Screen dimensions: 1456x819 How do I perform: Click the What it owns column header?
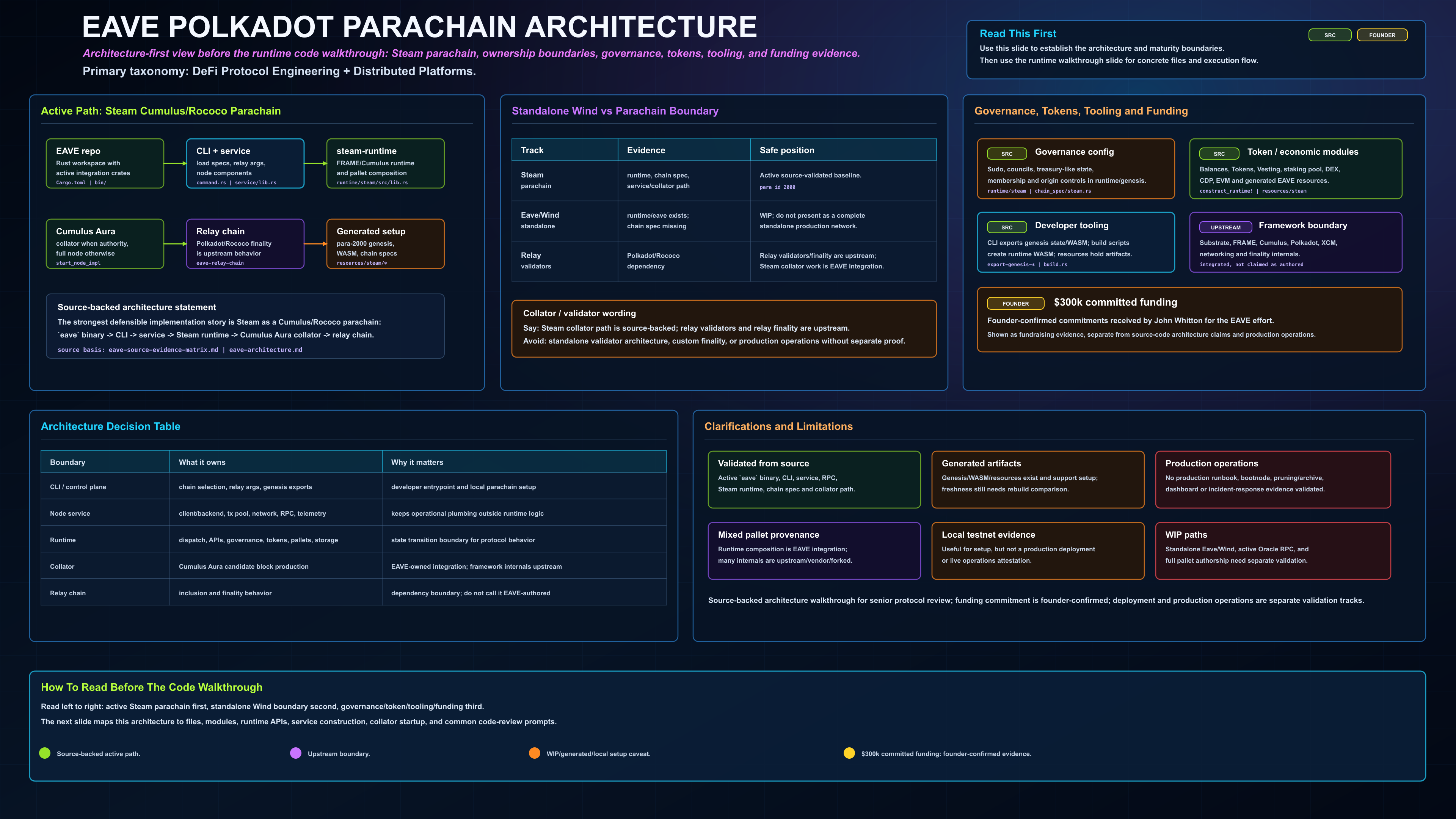click(276, 462)
